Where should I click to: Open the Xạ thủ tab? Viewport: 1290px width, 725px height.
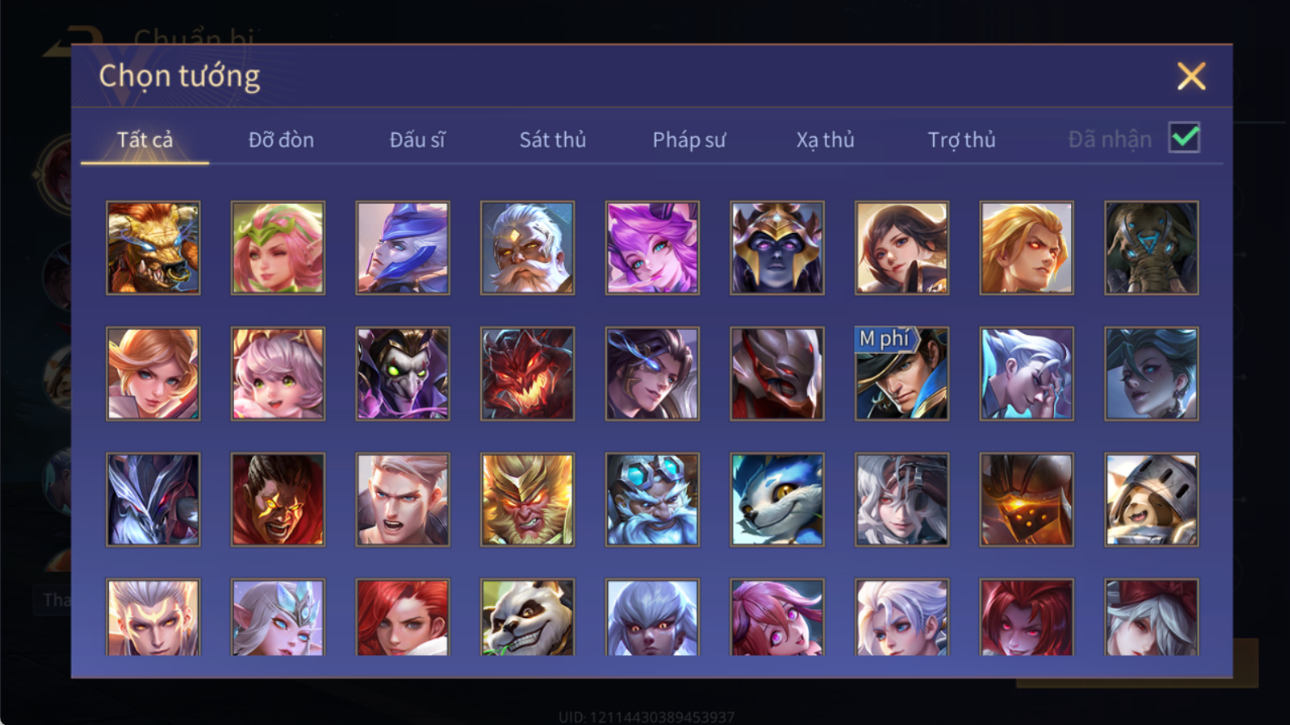click(x=825, y=140)
